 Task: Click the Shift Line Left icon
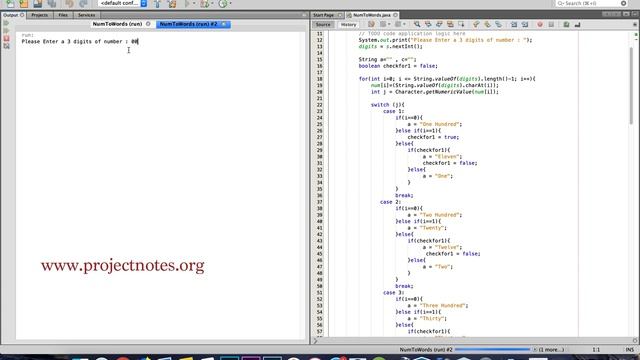click(x=514, y=25)
